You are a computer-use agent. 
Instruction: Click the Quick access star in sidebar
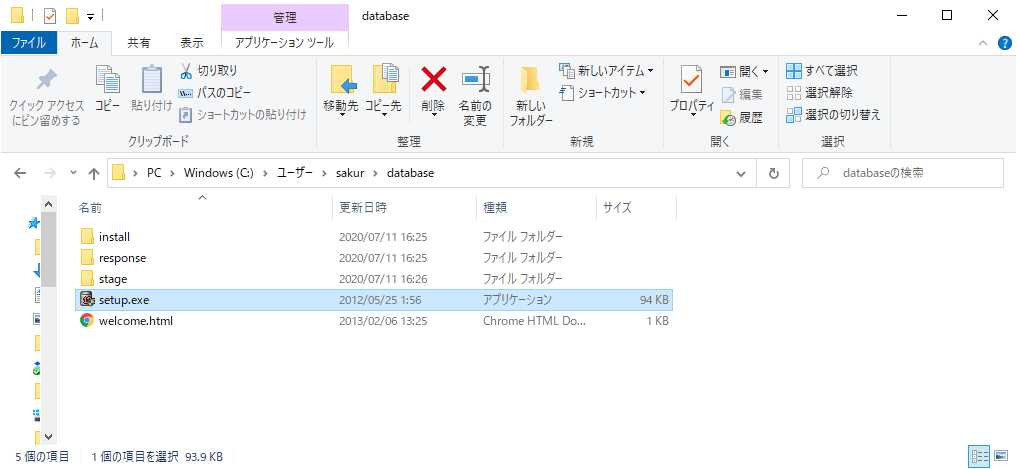(33, 223)
